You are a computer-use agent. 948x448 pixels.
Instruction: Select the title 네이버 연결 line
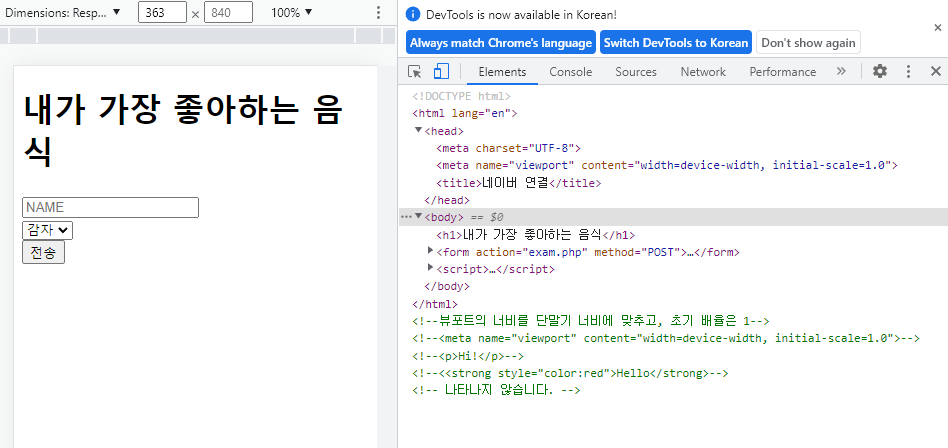[518, 183]
